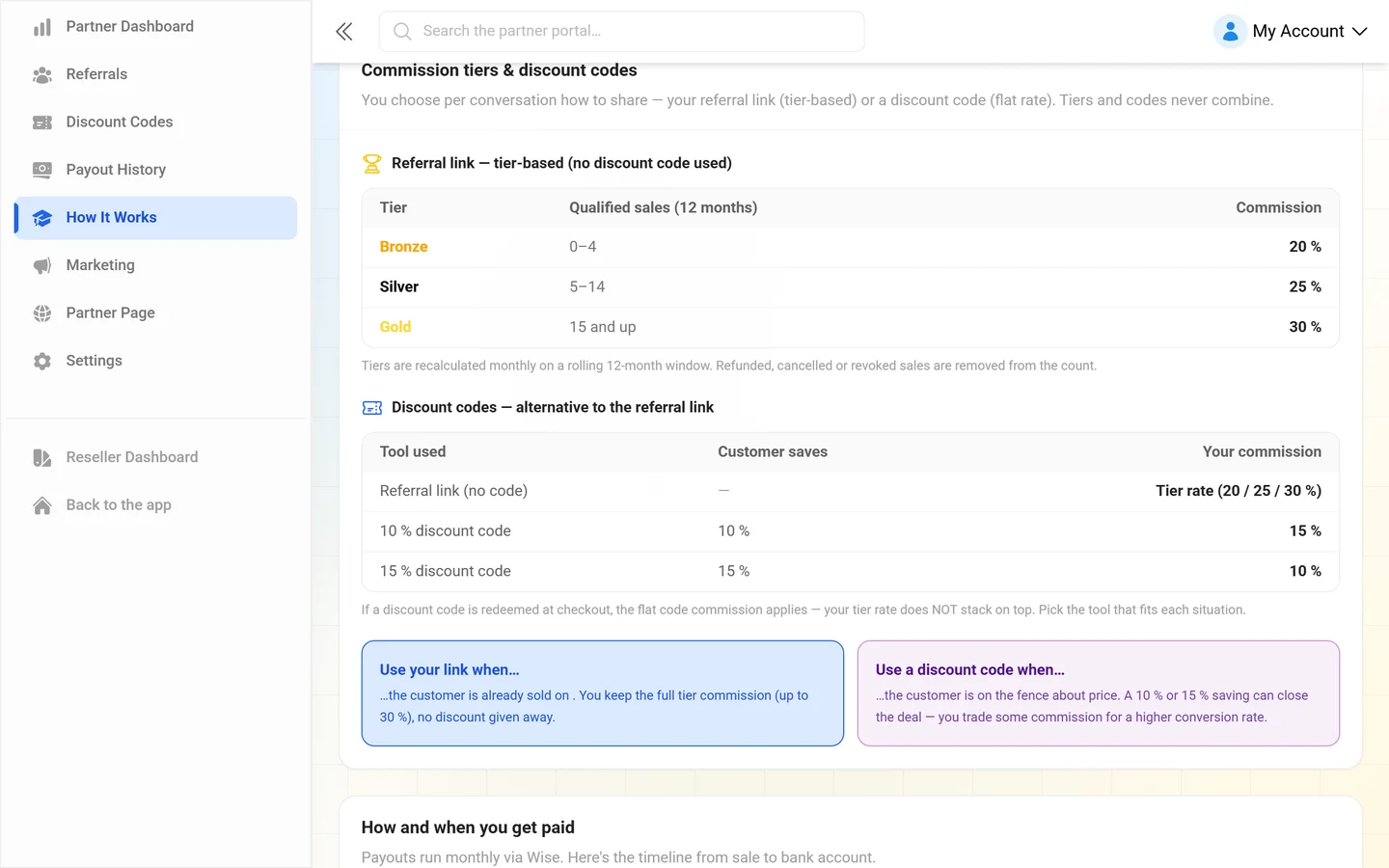This screenshot has height=868, width=1389.
Task: Click the ticket icon beside Discount codes heading
Action: [x=371, y=408]
